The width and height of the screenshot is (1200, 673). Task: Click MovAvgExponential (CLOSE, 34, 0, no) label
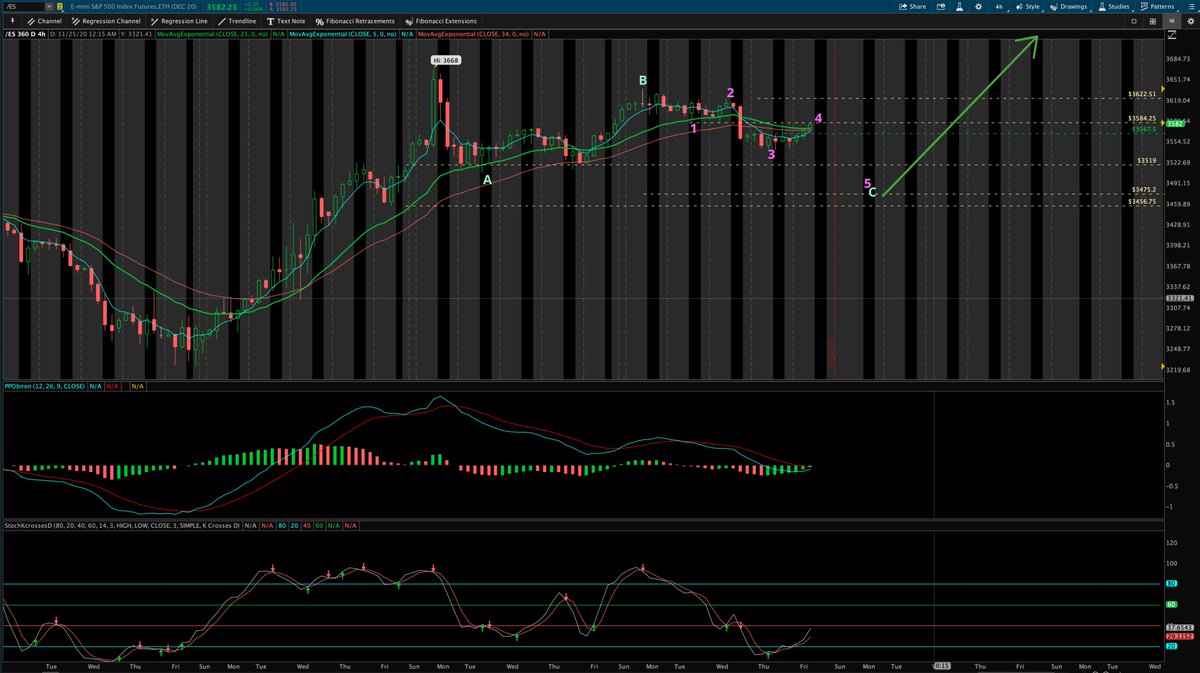[x=473, y=34]
